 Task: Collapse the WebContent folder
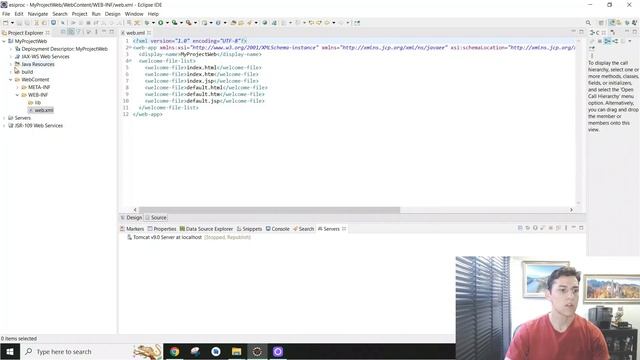coord(11,80)
